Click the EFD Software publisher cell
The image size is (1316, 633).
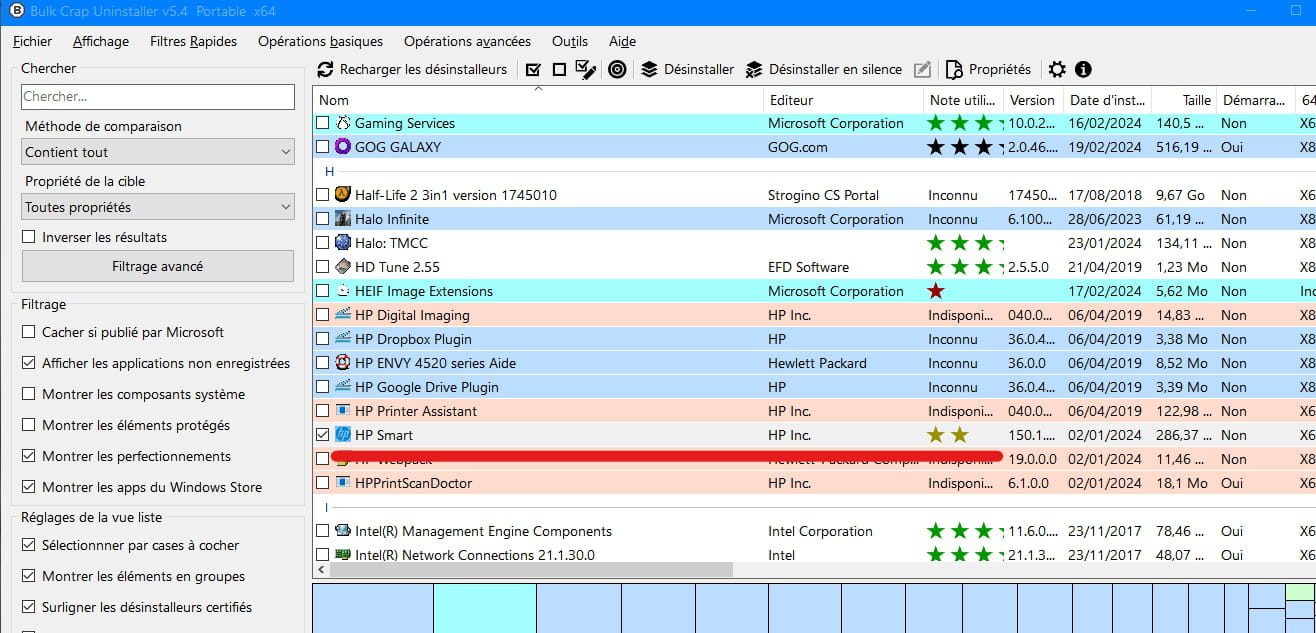(808, 267)
